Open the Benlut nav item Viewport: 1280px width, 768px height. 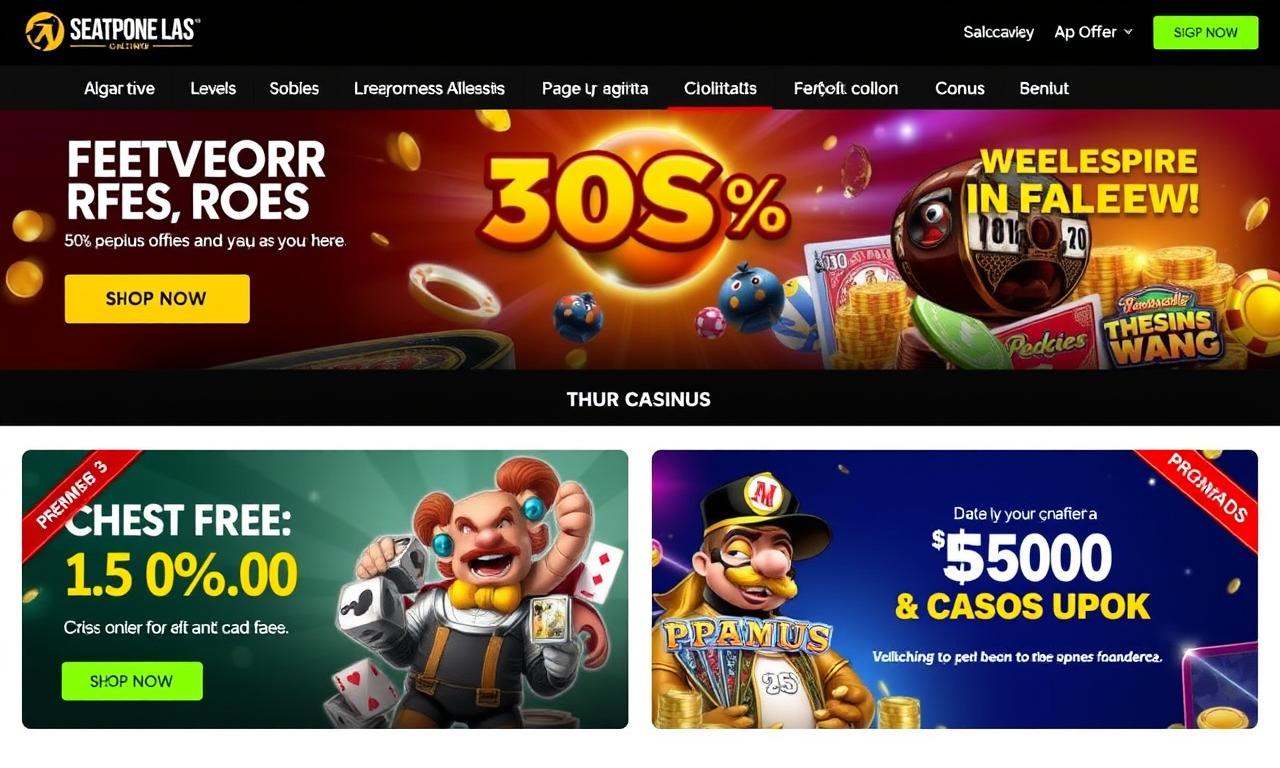[x=1044, y=88]
